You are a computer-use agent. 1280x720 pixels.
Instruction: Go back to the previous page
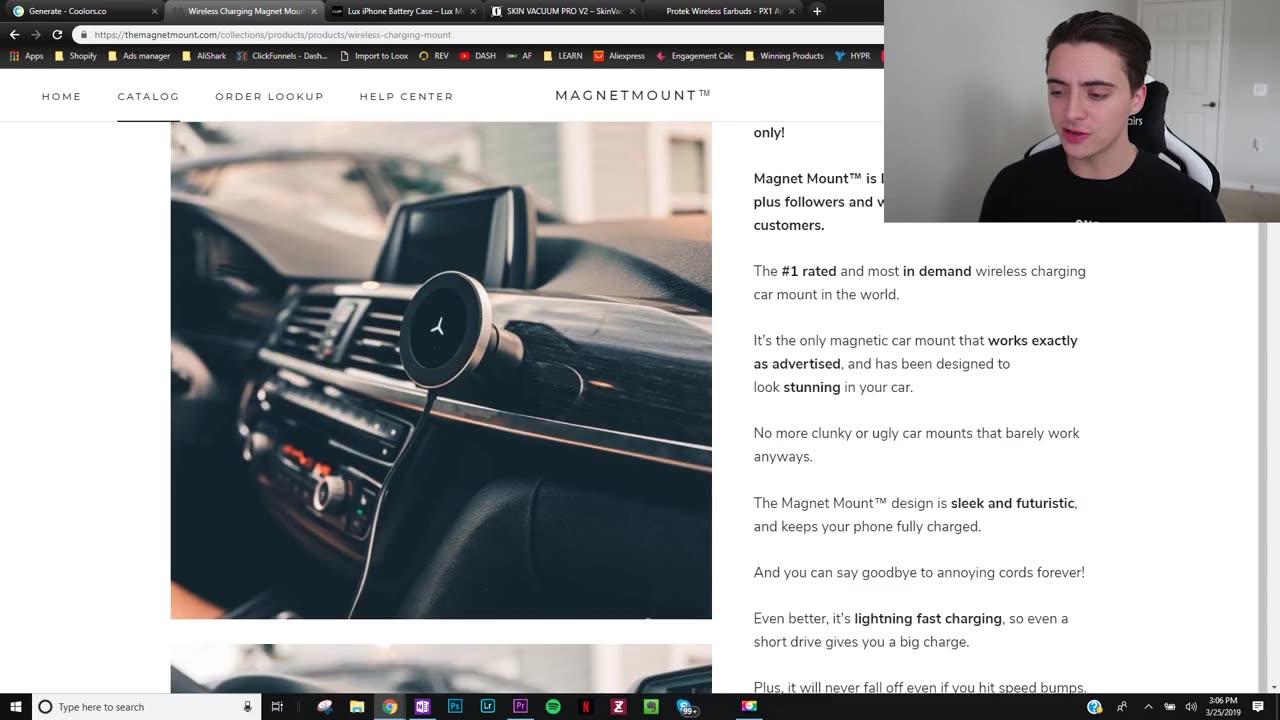tap(14, 34)
